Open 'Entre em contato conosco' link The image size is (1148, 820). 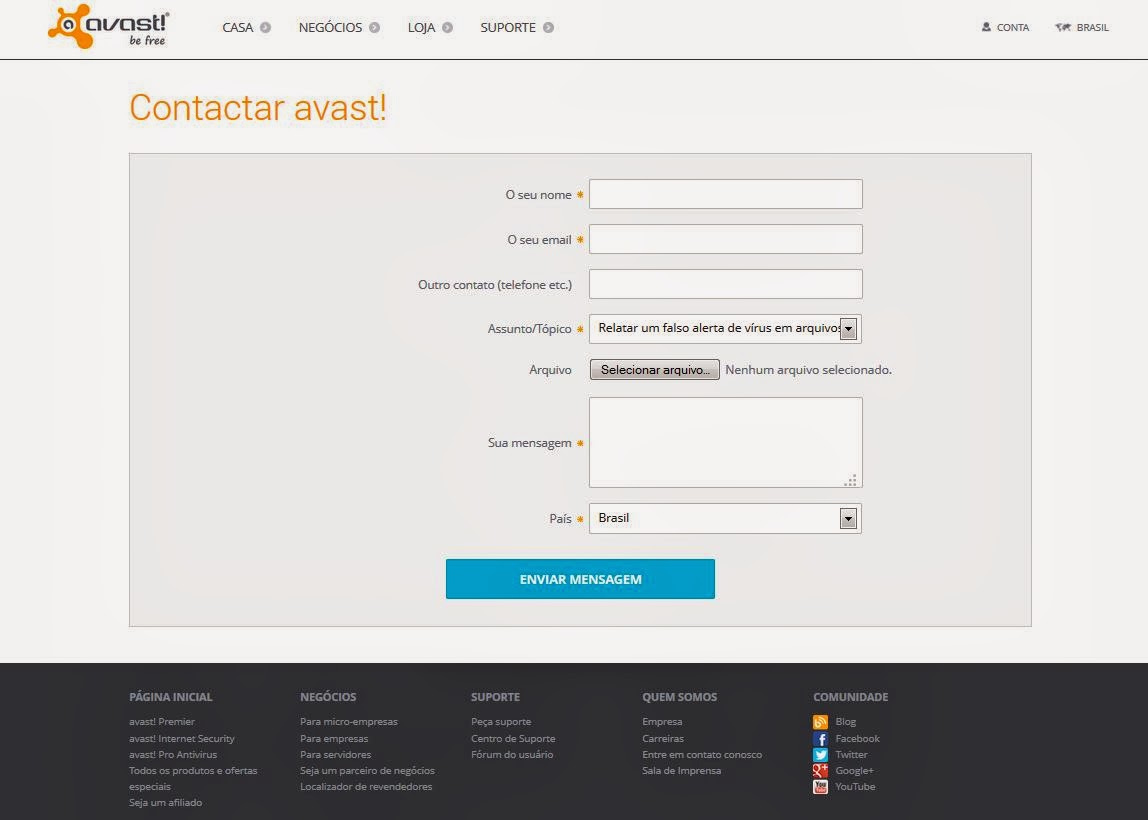point(702,755)
